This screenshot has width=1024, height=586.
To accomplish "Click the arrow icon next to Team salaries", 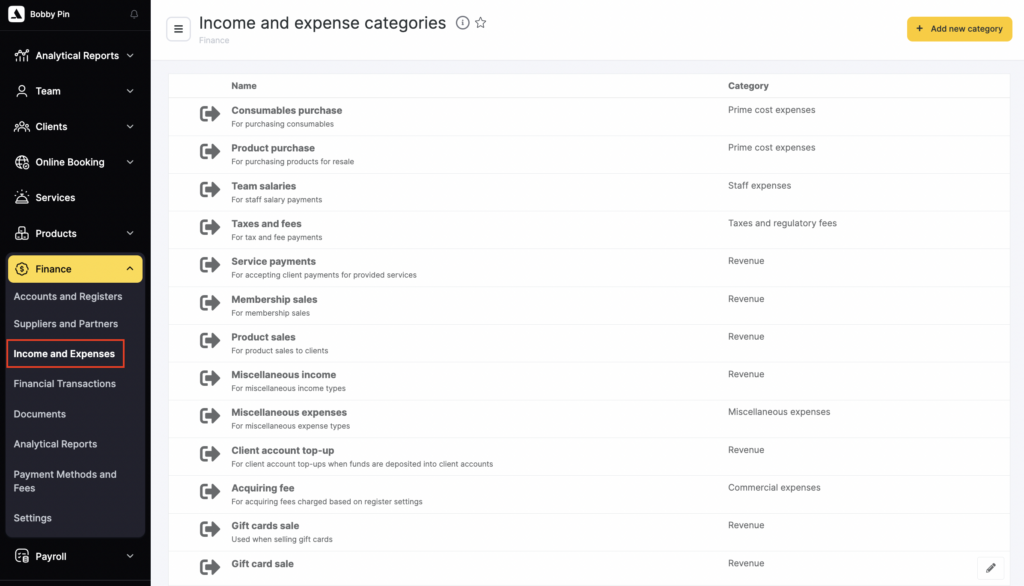I will (x=209, y=190).
